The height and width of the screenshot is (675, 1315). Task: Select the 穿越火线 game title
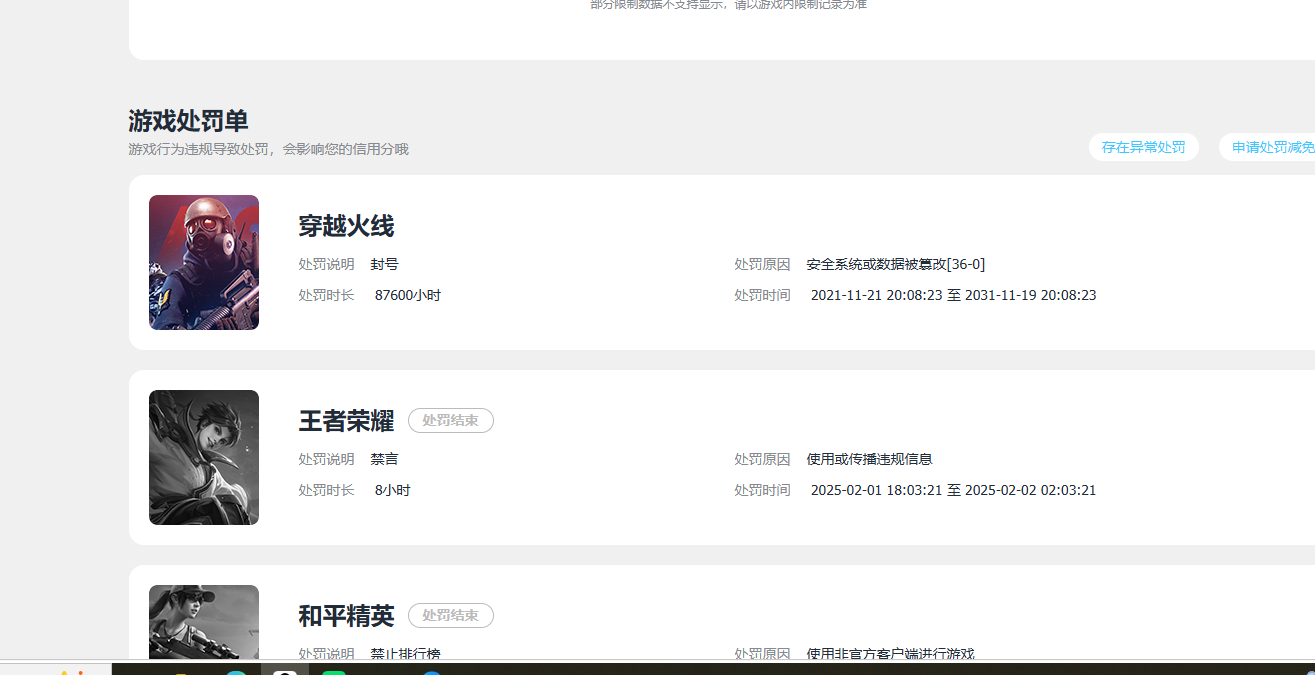click(346, 226)
